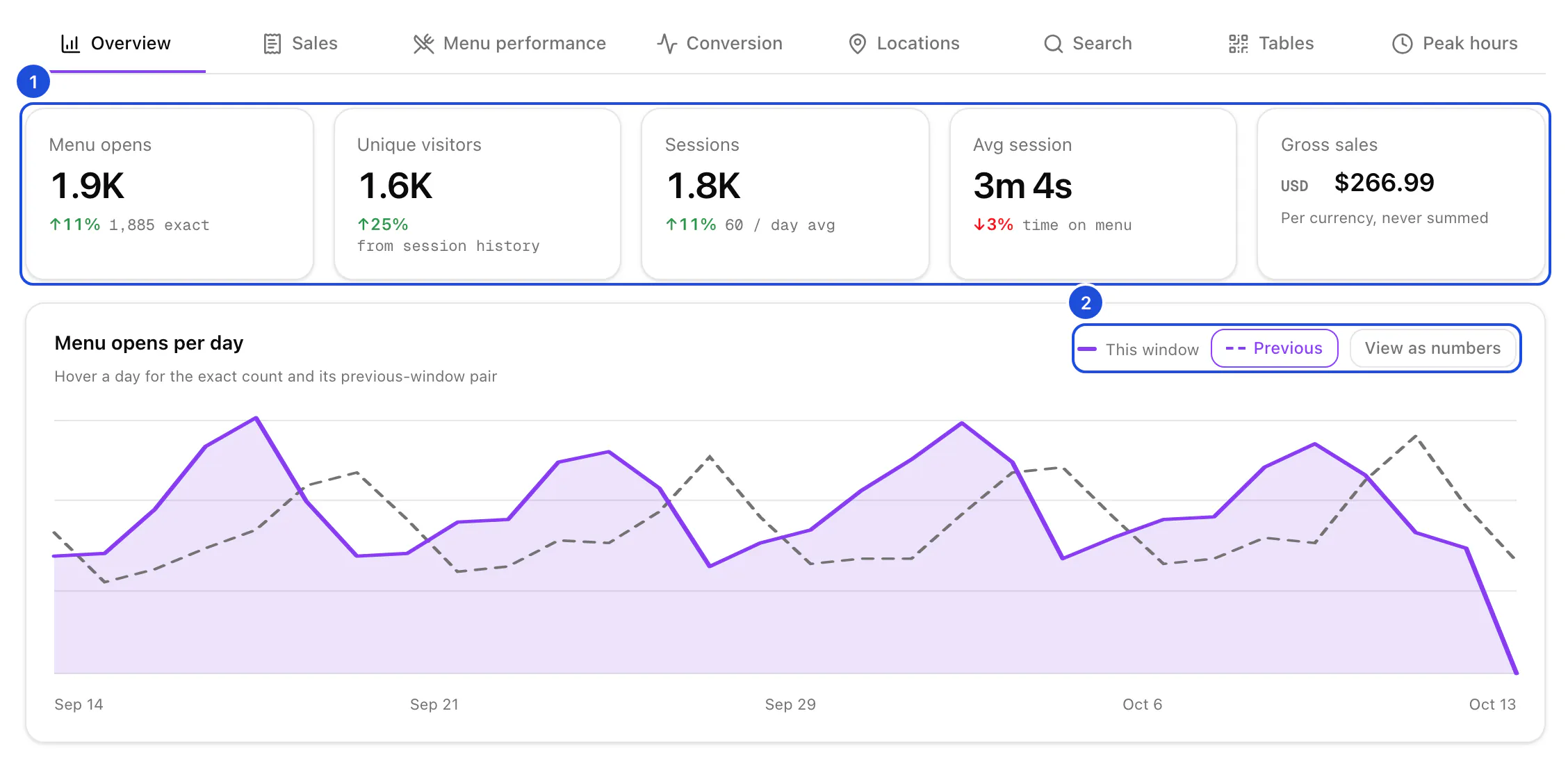1568x759 pixels.
Task: Click the Menu opens 1.9K value
Action: point(88,186)
